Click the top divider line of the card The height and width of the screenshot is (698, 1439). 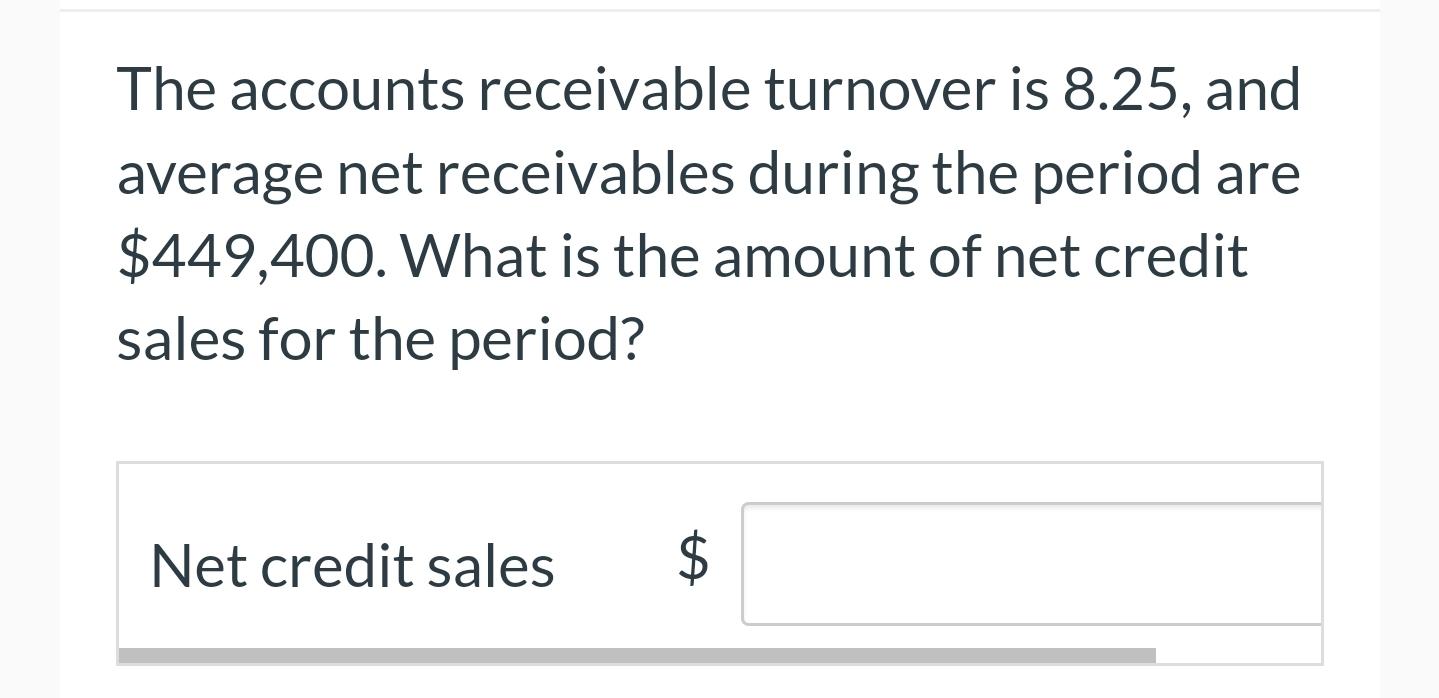point(719,8)
